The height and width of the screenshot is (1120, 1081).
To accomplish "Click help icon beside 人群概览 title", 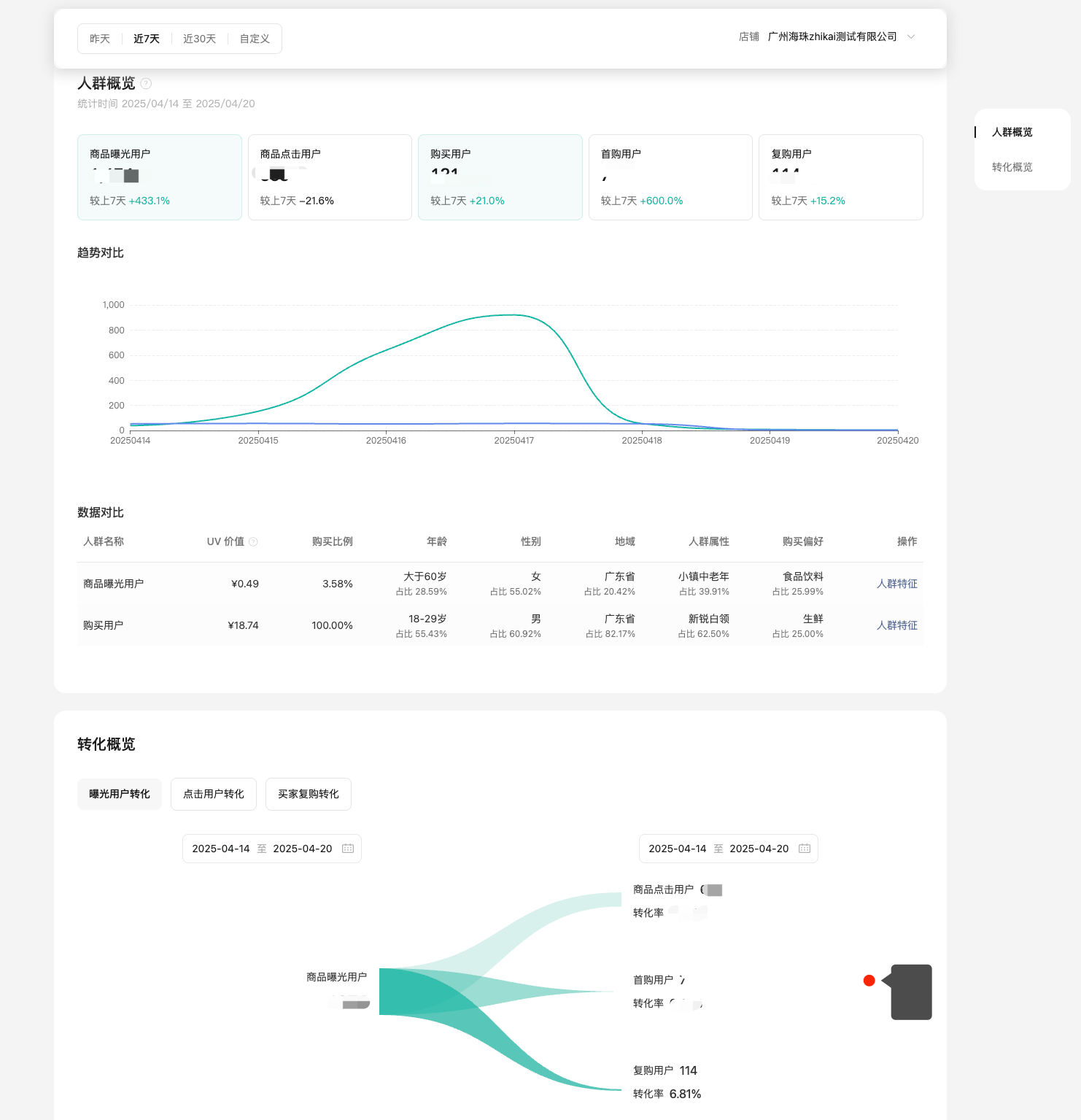I will (x=146, y=83).
